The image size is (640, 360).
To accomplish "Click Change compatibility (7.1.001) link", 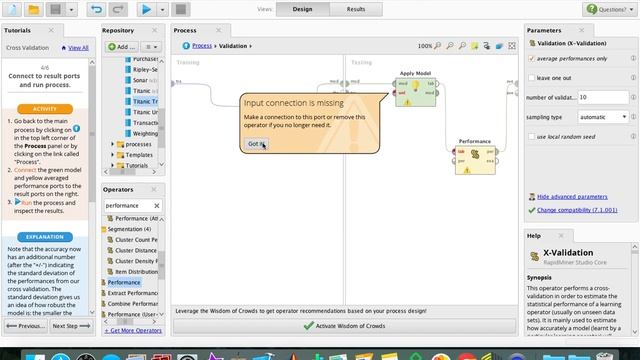I will (577, 210).
